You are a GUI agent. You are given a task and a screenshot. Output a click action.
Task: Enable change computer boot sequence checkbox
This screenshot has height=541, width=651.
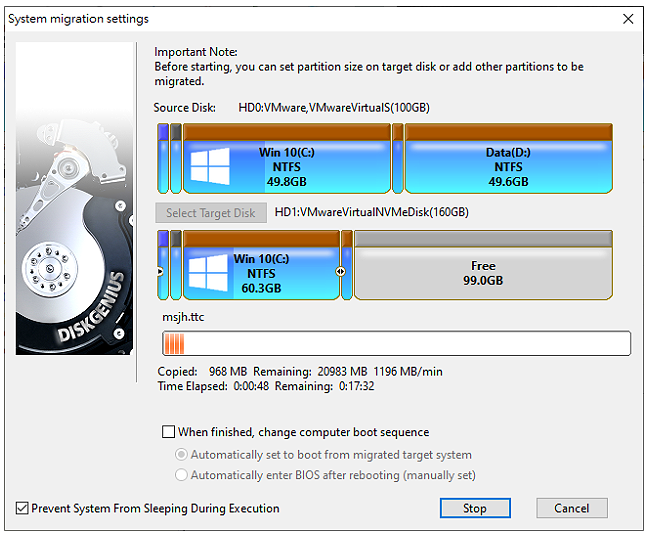coord(168,432)
